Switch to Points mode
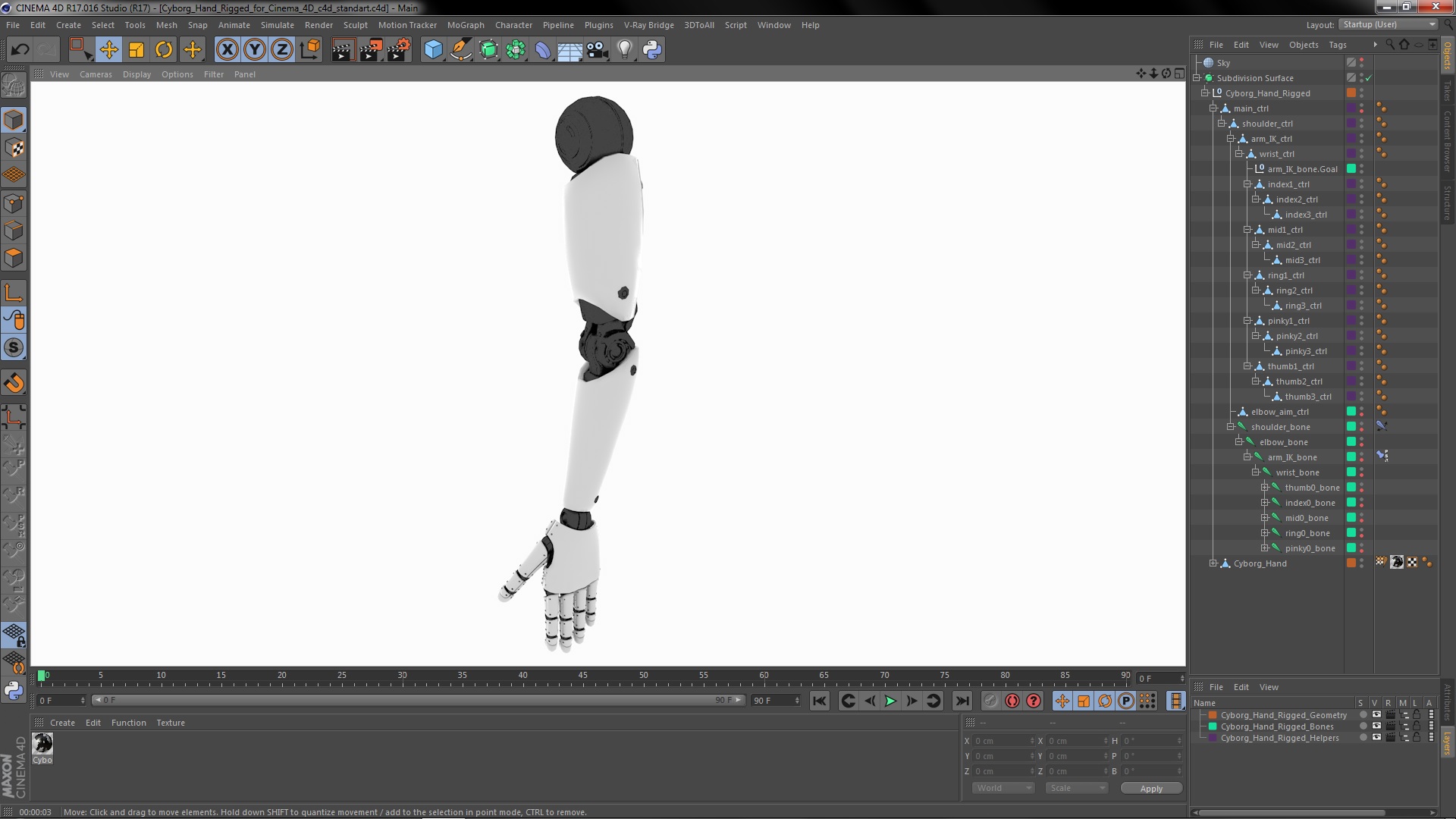Viewport: 1456px width, 819px height. [14, 203]
